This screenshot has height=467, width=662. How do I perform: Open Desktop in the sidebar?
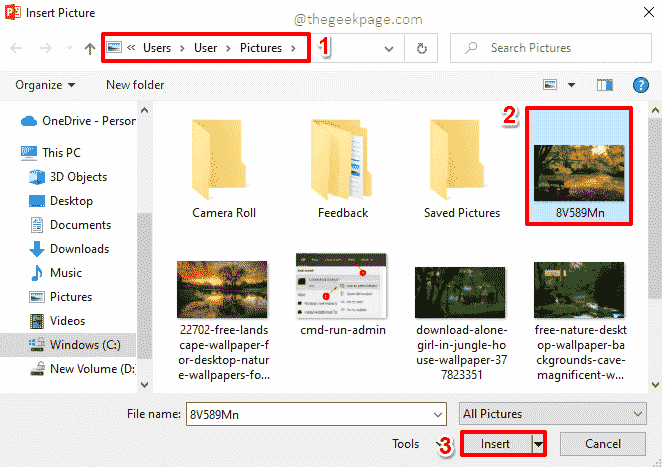(61, 201)
